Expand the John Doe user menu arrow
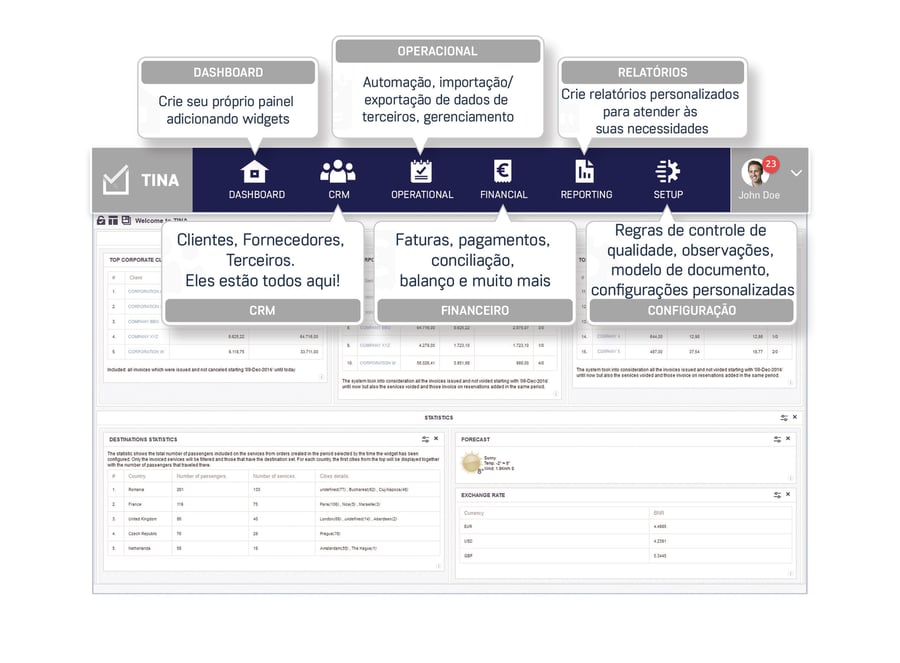Viewport: 900px width, 663px height. coord(796,173)
